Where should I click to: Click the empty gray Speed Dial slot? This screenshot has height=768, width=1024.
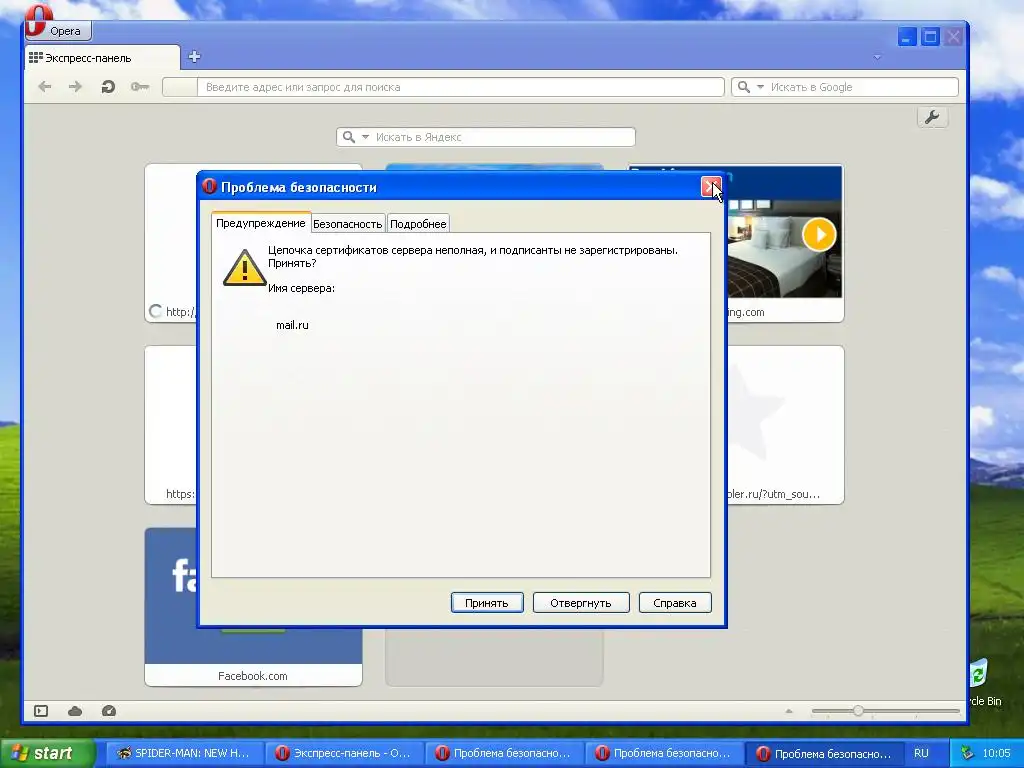point(494,656)
